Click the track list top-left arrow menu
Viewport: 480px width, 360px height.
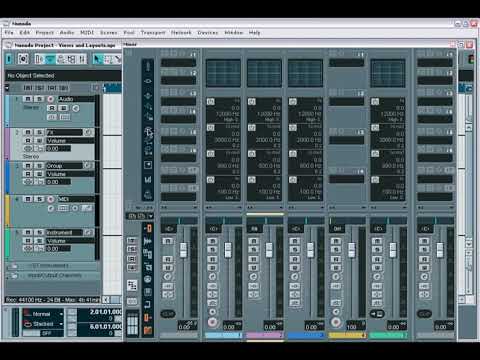tap(7, 88)
